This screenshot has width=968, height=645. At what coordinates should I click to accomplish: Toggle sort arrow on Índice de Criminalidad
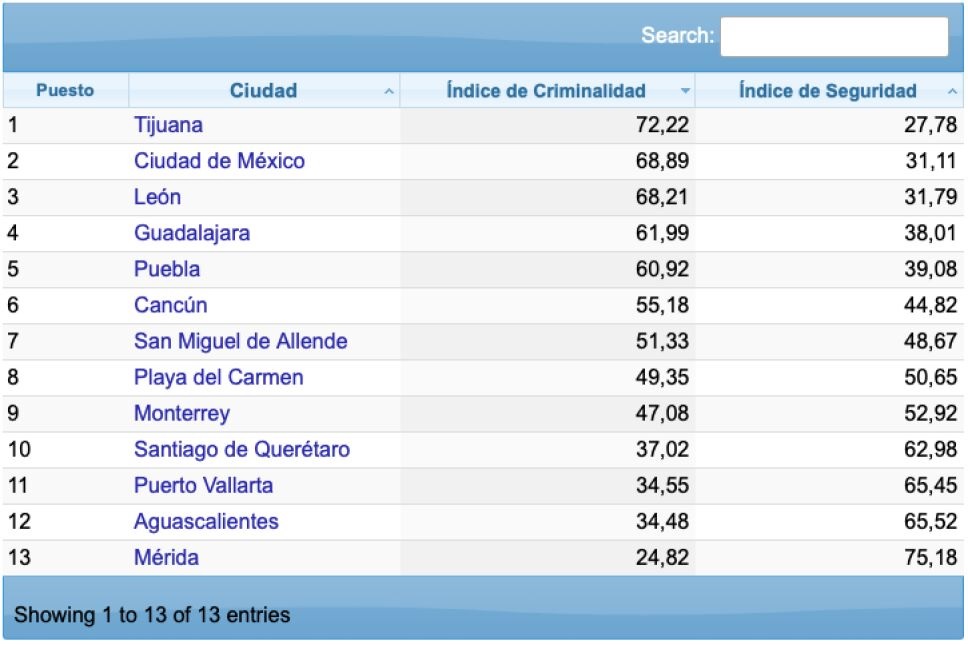click(x=685, y=91)
